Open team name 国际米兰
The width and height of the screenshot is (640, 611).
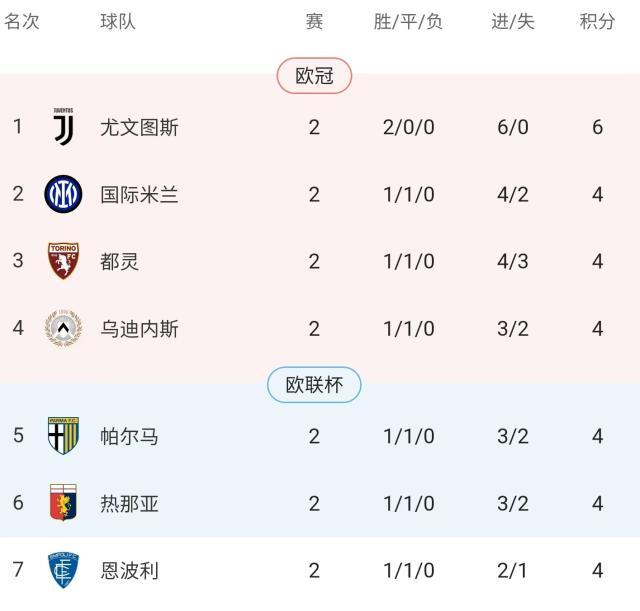[x=139, y=194]
